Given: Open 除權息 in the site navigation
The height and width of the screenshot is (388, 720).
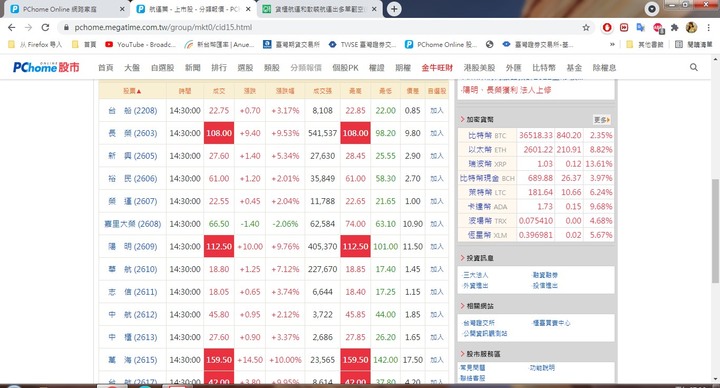Looking at the screenshot, I should (x=604, y=67).
